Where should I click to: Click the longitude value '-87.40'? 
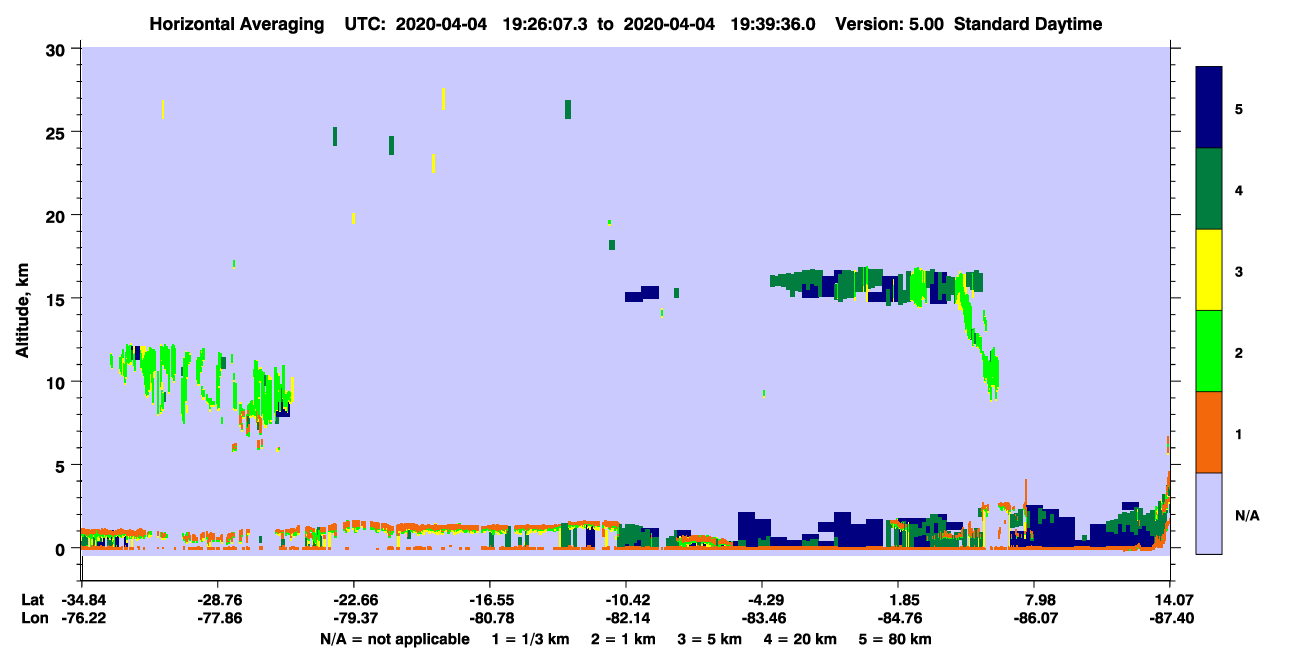pyautogui.click(x=1170, y=619)
